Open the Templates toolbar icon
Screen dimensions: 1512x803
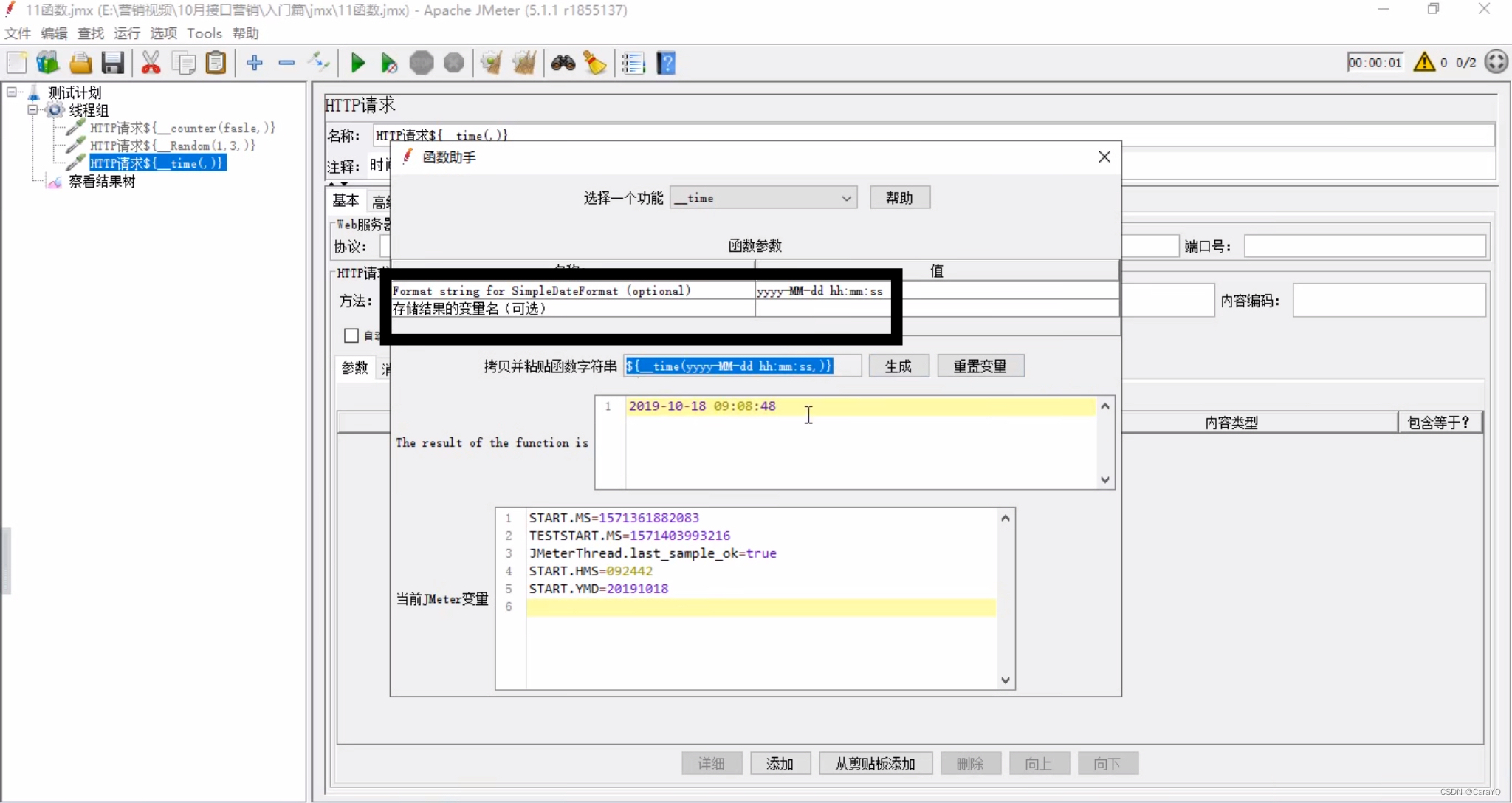coord(48,63)
